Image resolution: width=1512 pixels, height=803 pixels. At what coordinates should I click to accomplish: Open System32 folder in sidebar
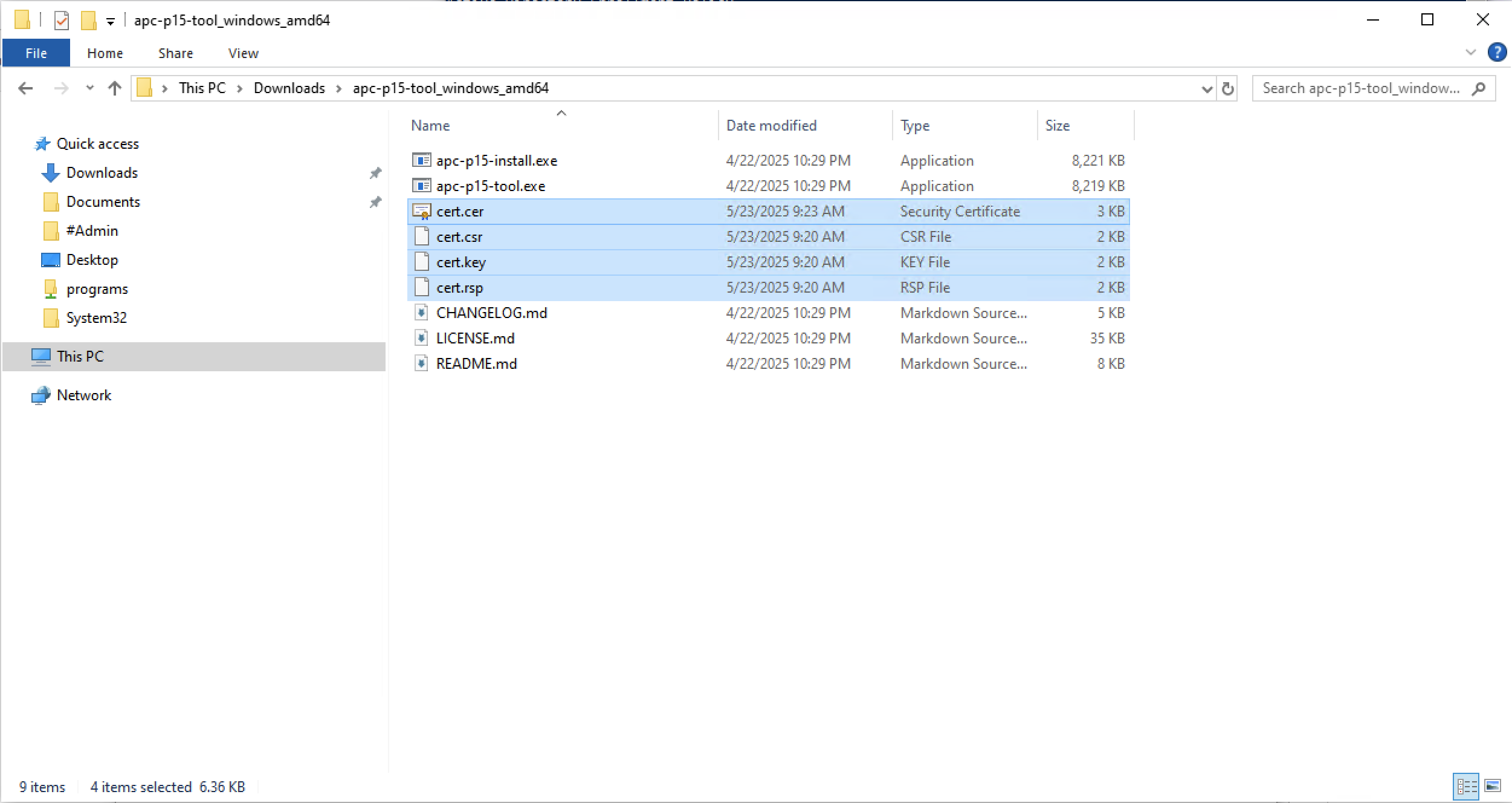(97, 318)
